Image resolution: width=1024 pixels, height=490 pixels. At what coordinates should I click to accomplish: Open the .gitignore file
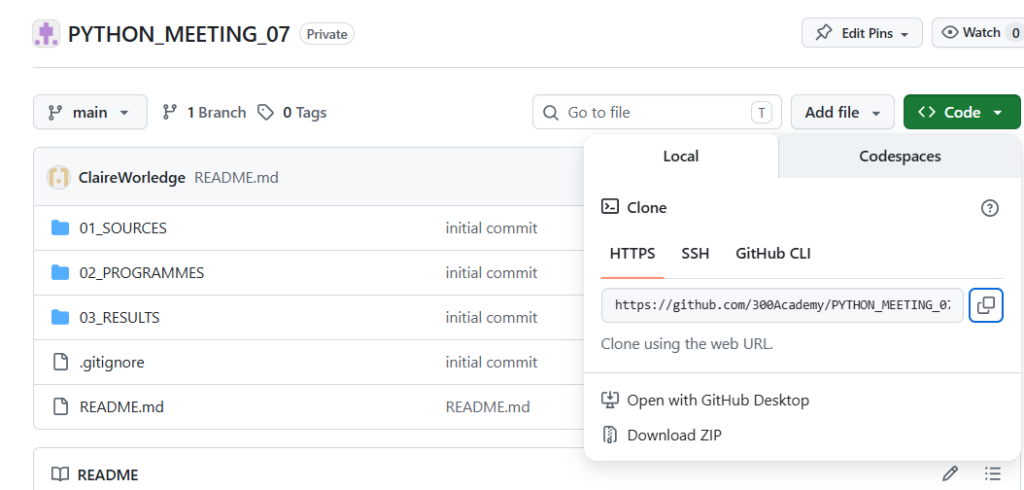(x=112, y=362)
